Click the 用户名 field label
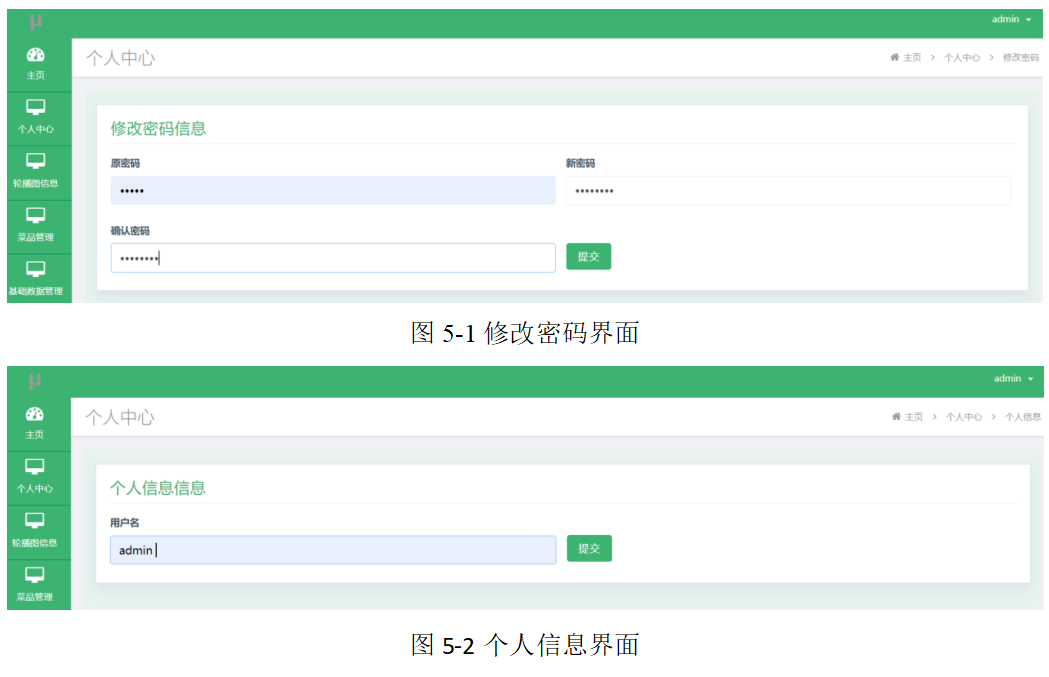 [124, 522]
